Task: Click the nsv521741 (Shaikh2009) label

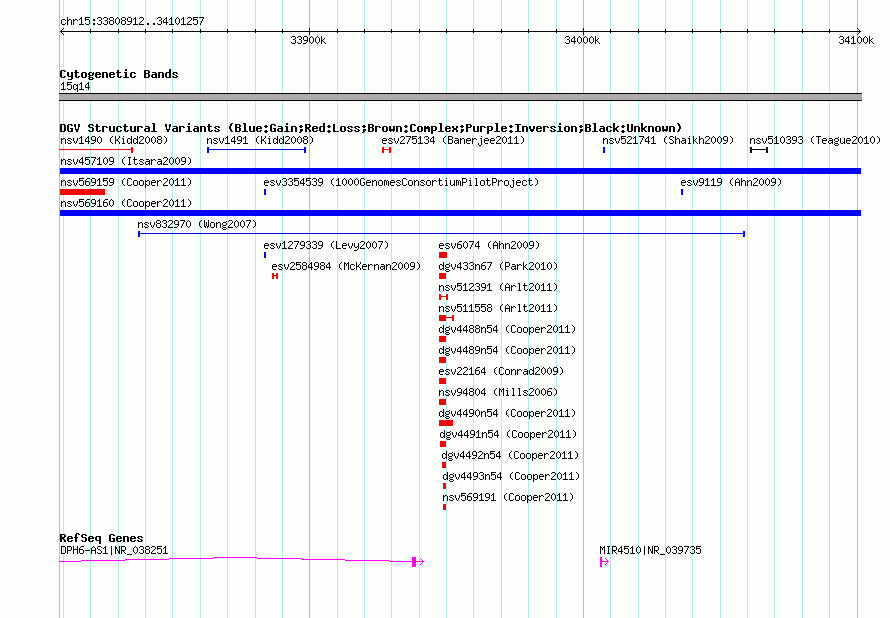Action: (x=668, y=140)
